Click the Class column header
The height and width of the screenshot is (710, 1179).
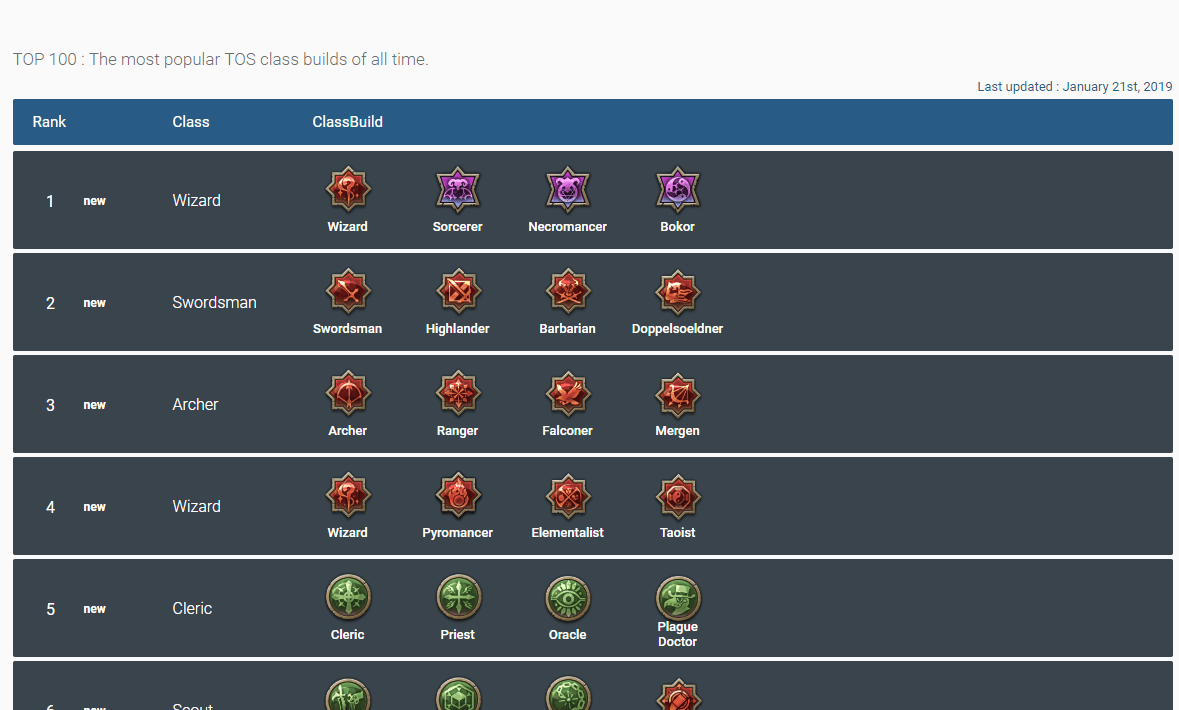pos(191,122)
